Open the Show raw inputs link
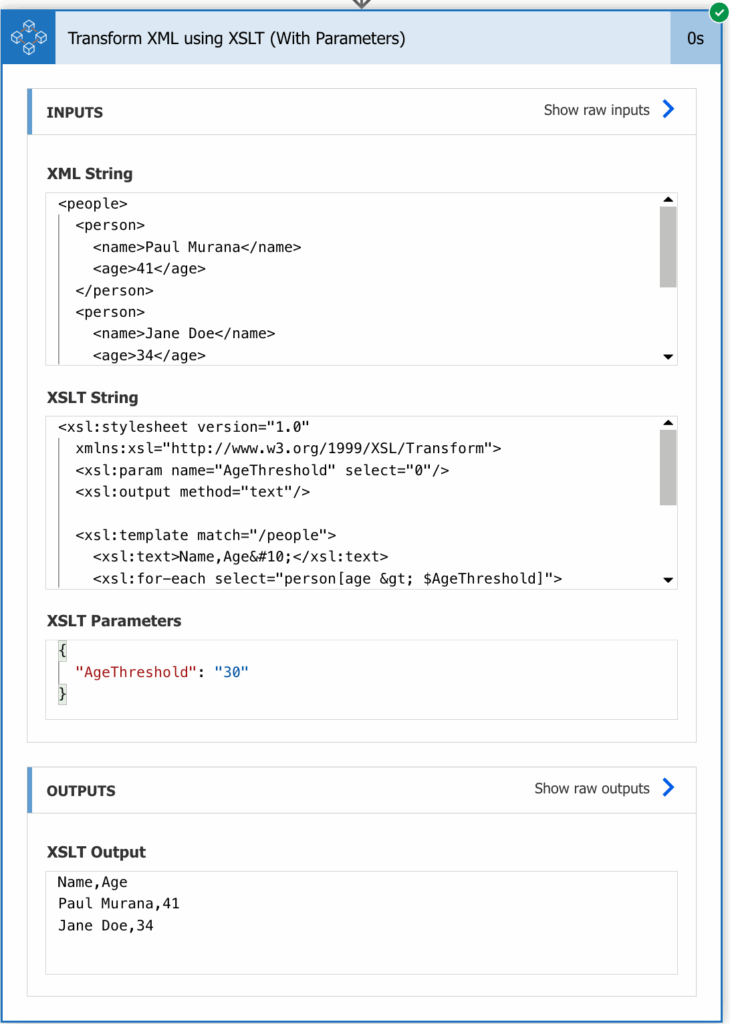730x1024 pixels. coord(596,110)
